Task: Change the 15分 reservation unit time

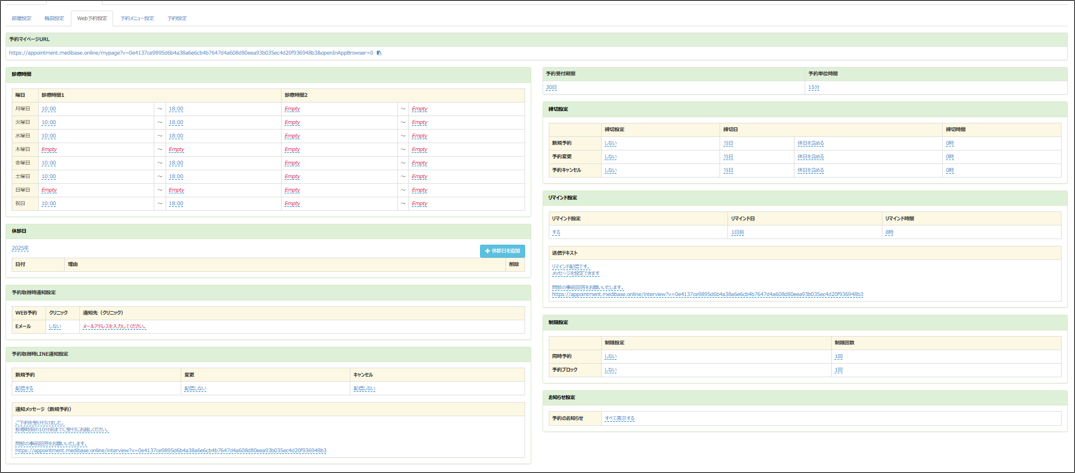Action: click(813, 87)
